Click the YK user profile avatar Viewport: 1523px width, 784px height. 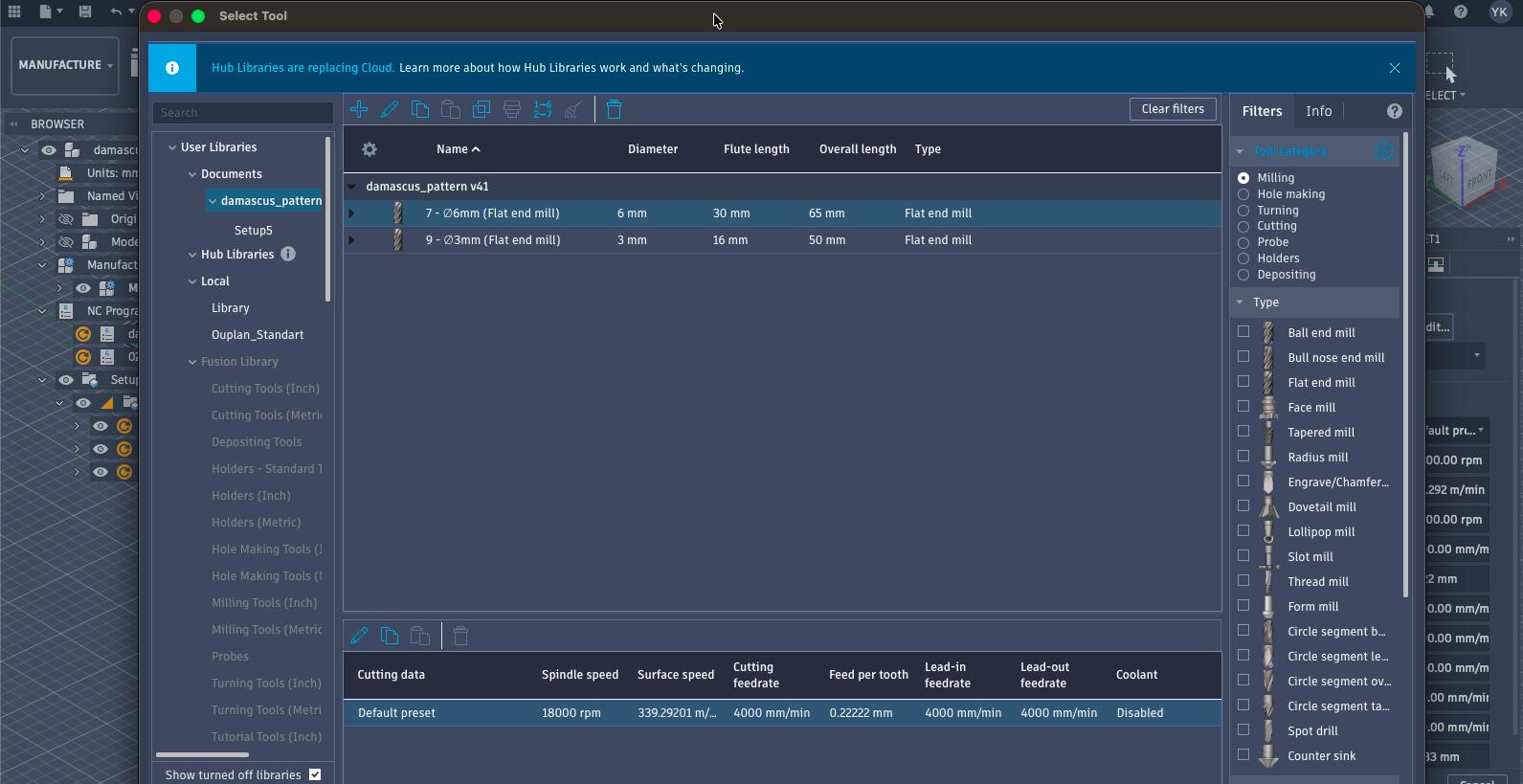click(1500, 11)
